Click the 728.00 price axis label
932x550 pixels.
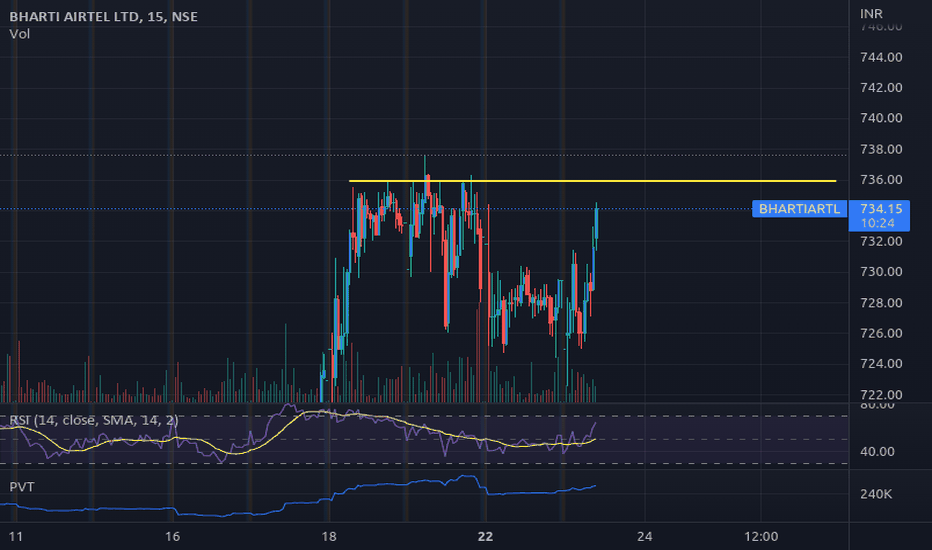881,303
